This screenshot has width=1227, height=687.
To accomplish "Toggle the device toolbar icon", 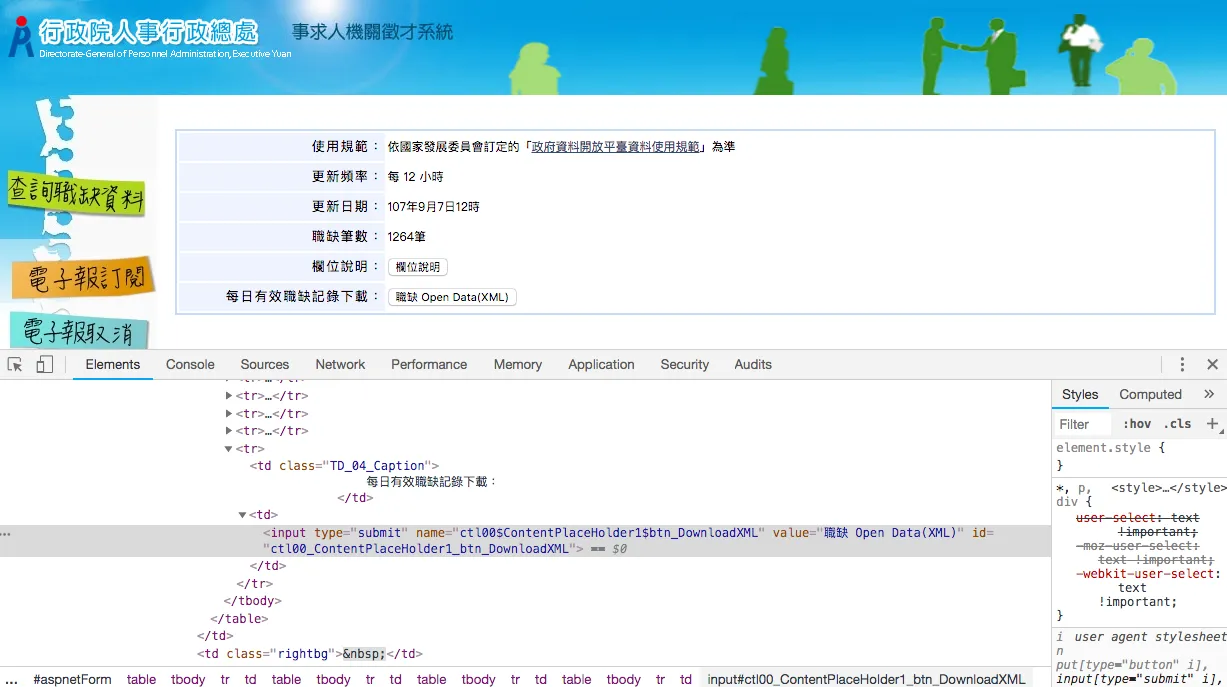I will coord(44,365).
